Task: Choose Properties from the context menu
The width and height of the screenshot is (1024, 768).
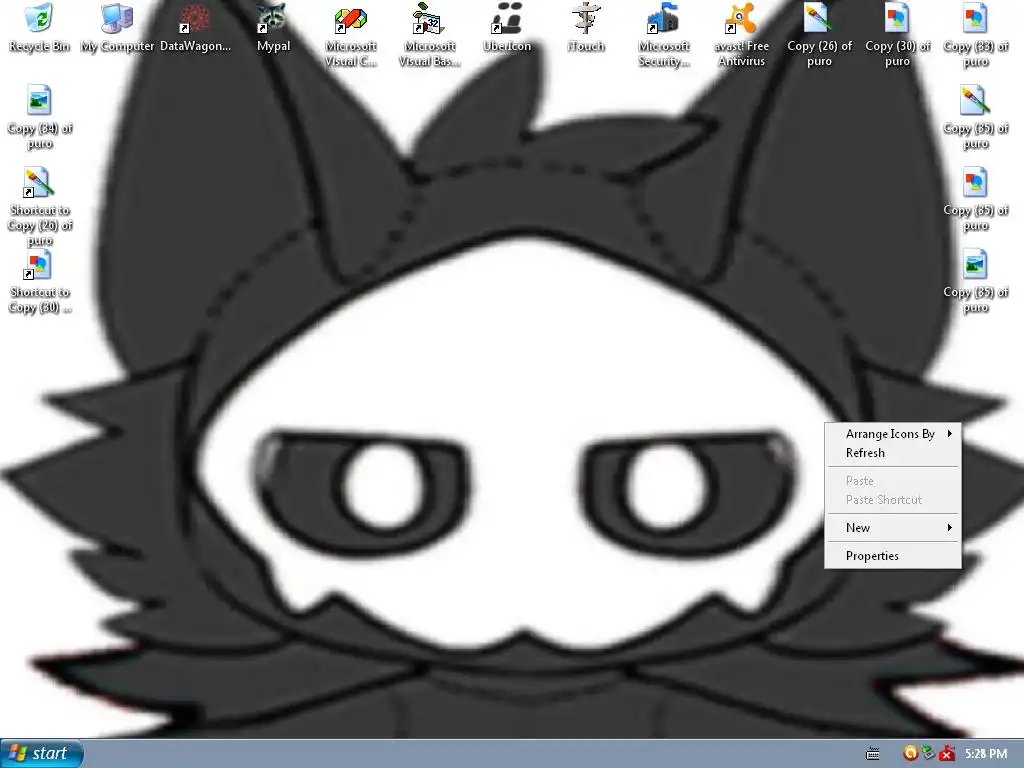Action: coord(893,556)
